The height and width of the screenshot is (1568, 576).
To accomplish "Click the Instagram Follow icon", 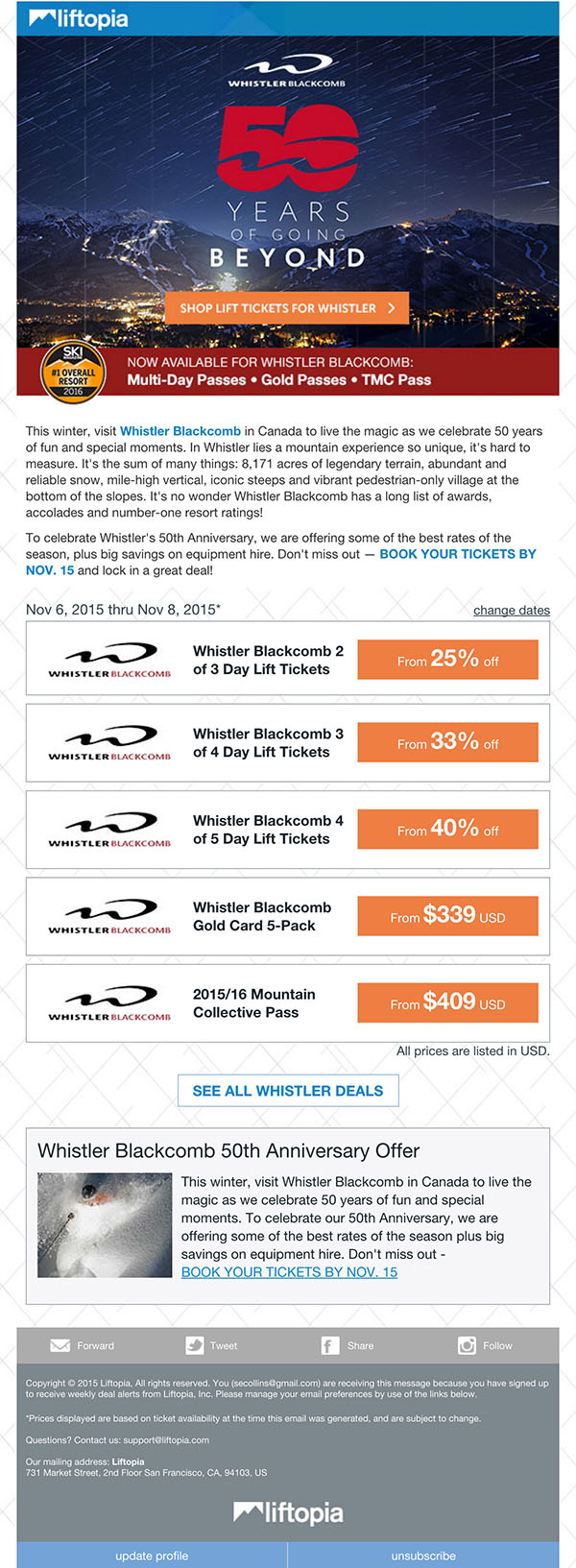I will 467,1345.
